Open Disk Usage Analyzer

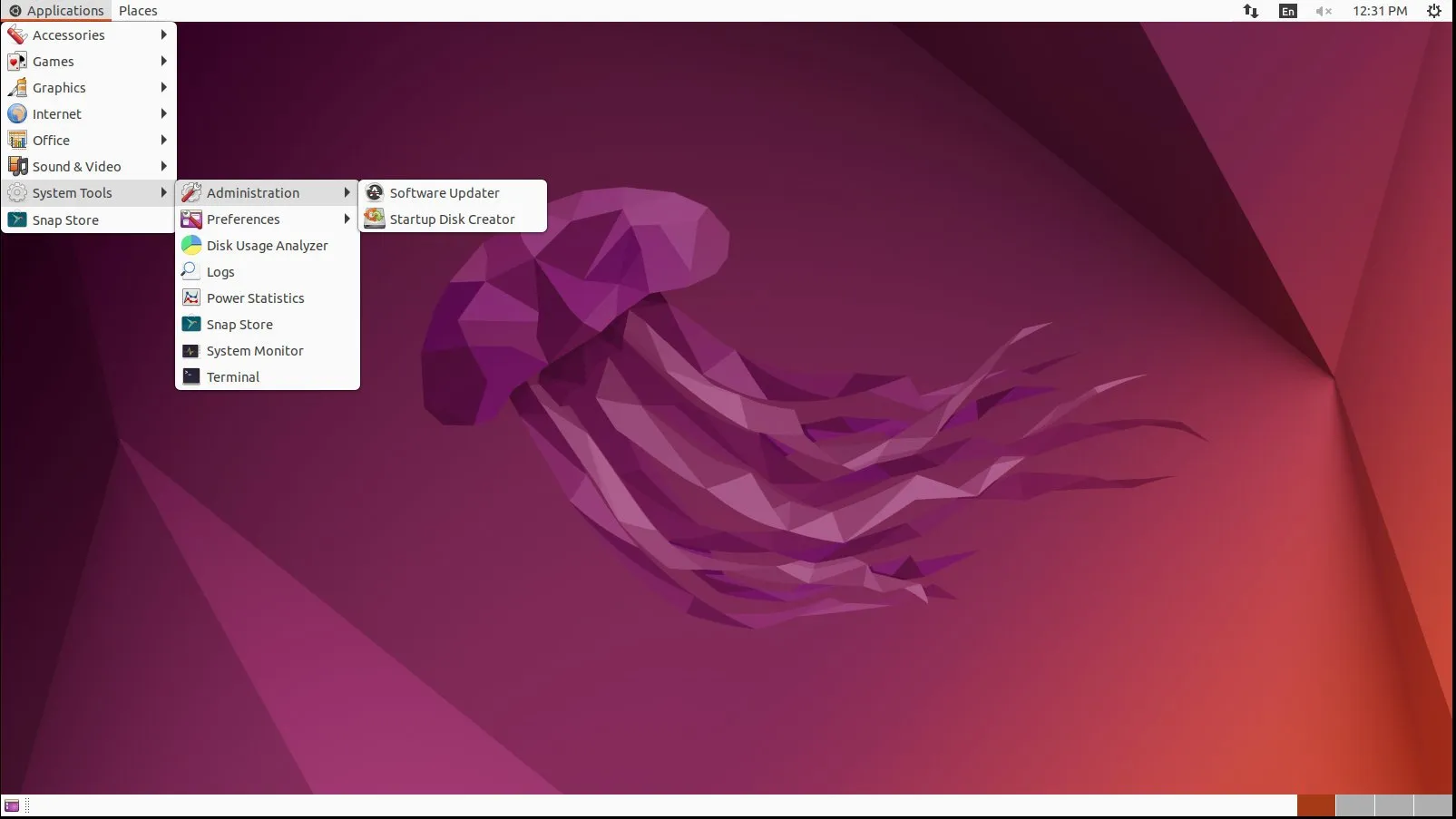(x=267, y=245)
